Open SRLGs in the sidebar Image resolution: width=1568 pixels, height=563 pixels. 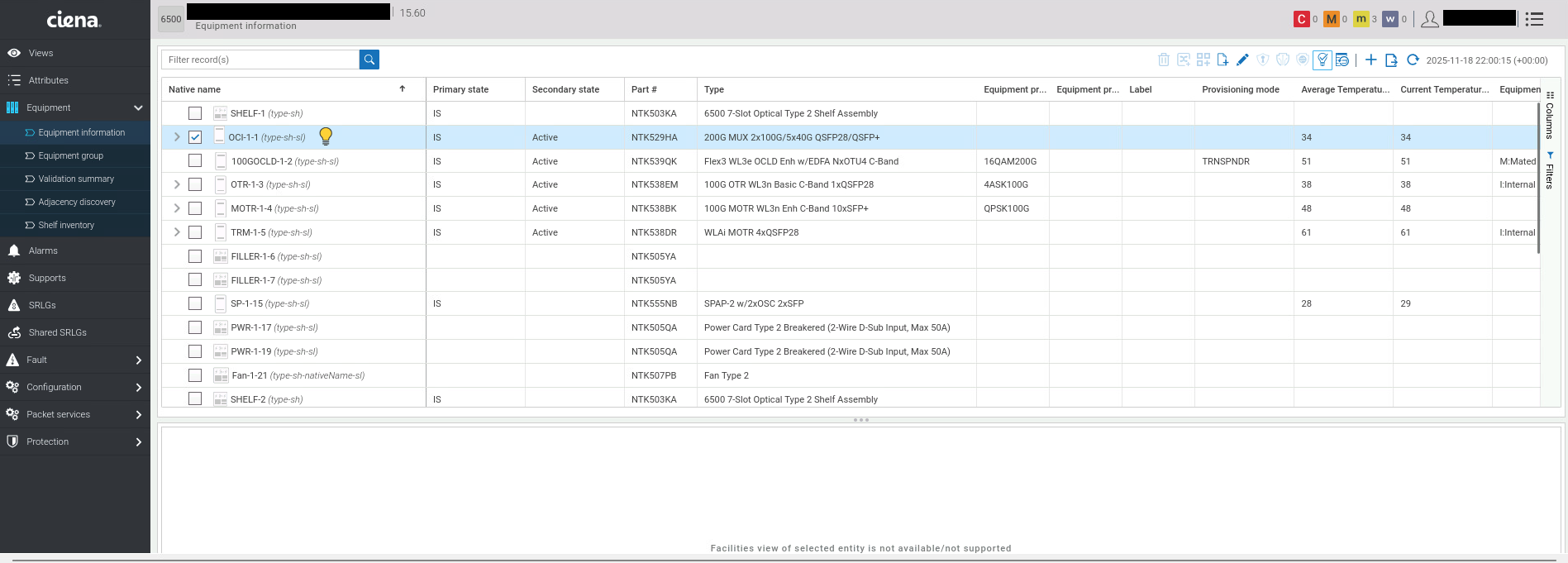[75, 305]
